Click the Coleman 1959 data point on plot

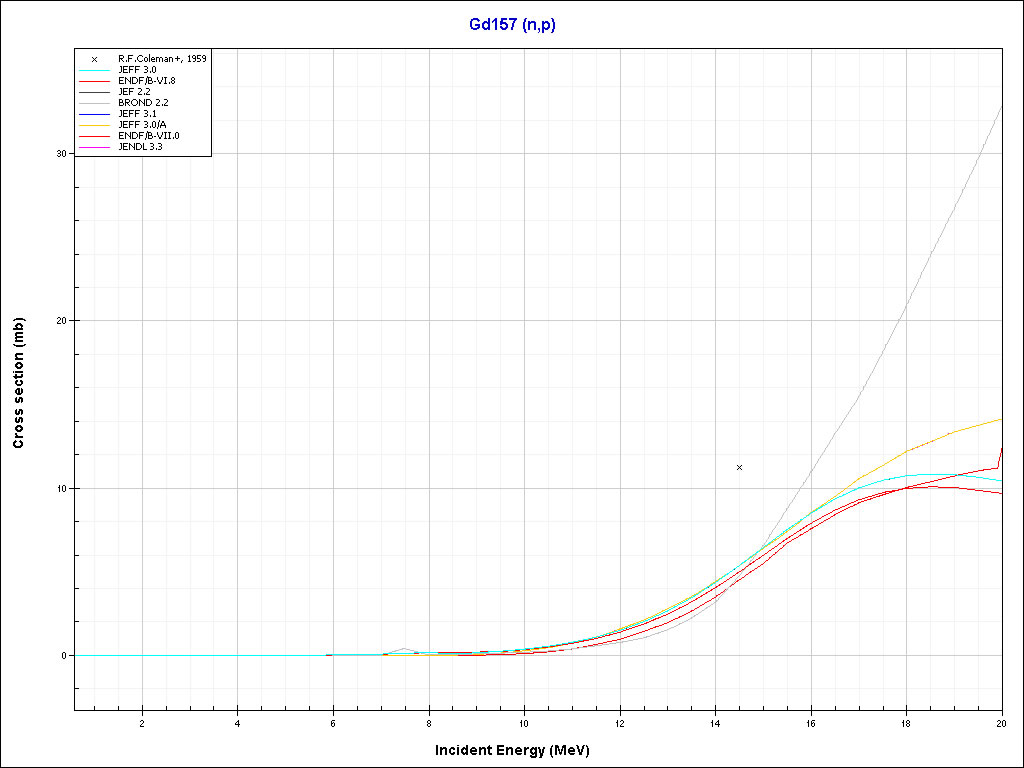(739, 467)
